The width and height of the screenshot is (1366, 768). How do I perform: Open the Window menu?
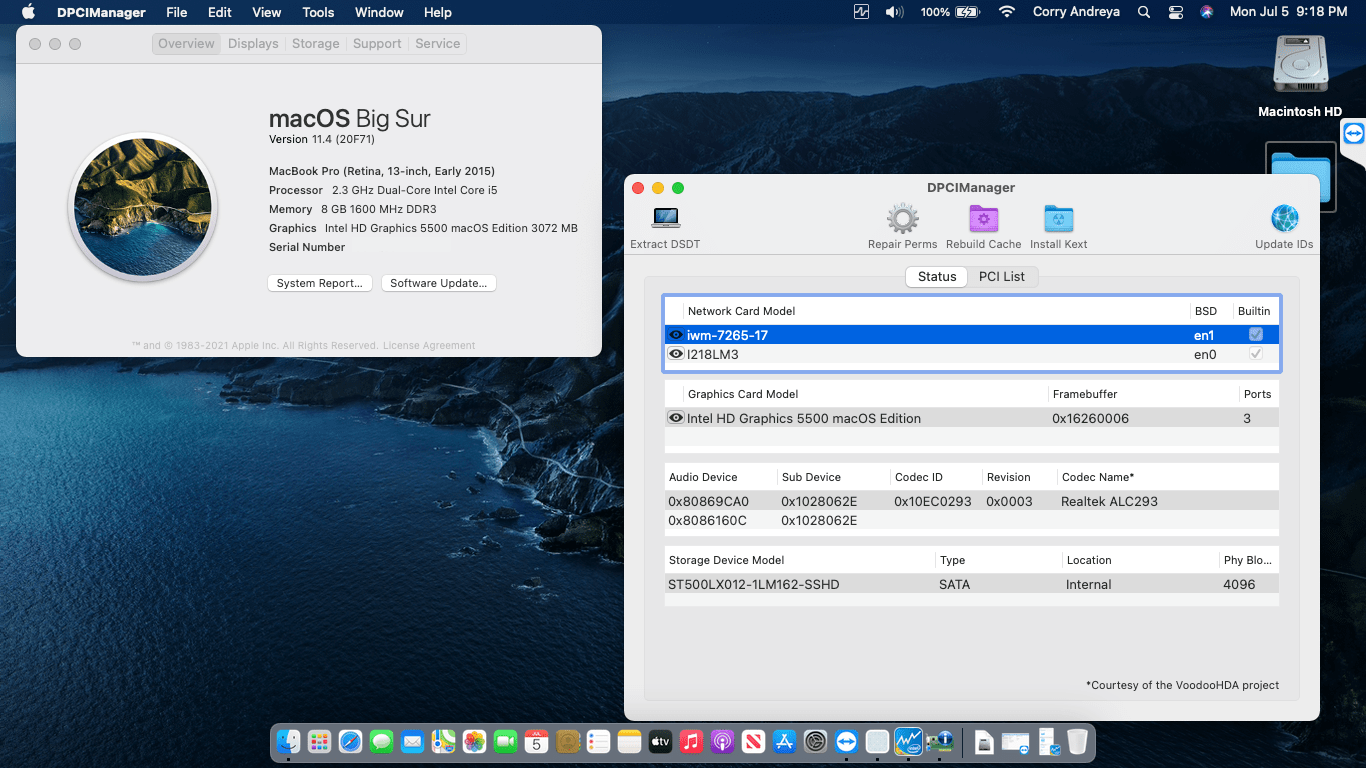click(x=379, y=12)
